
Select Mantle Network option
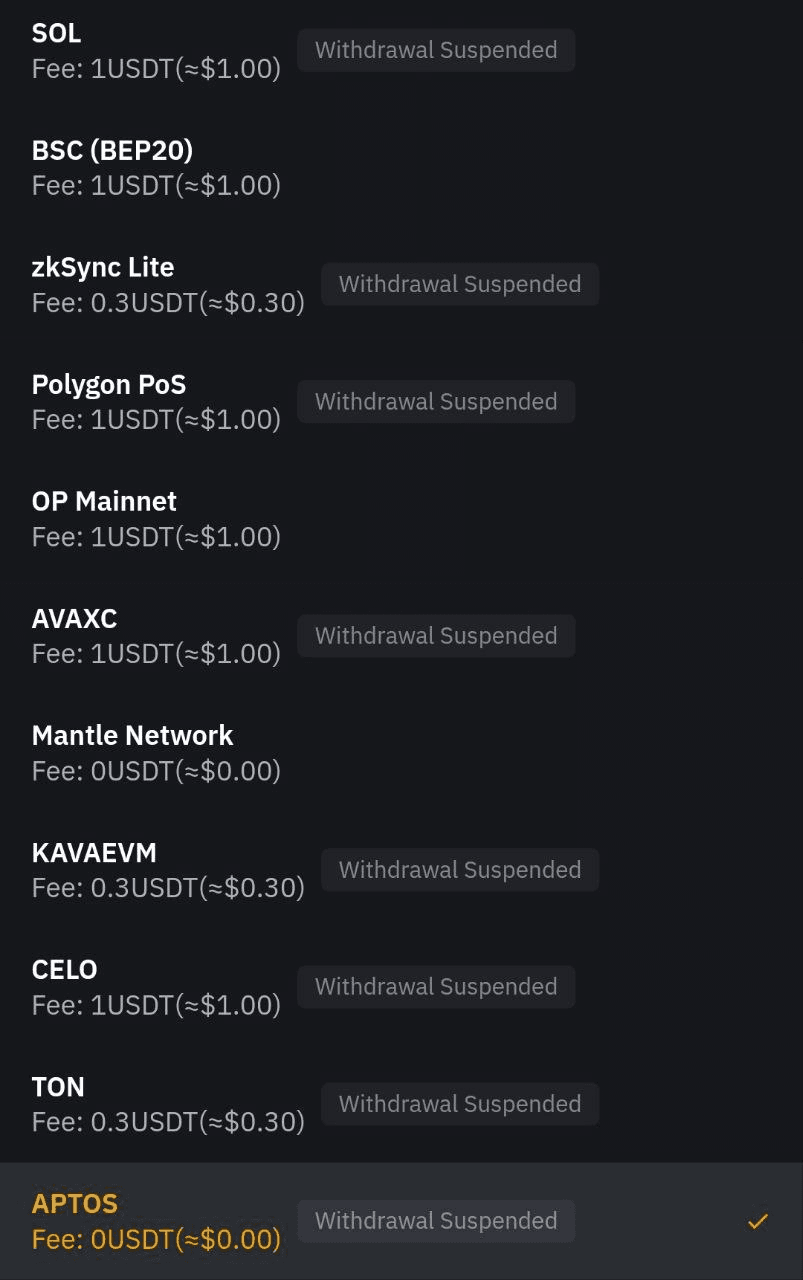(x=401, y=752)
